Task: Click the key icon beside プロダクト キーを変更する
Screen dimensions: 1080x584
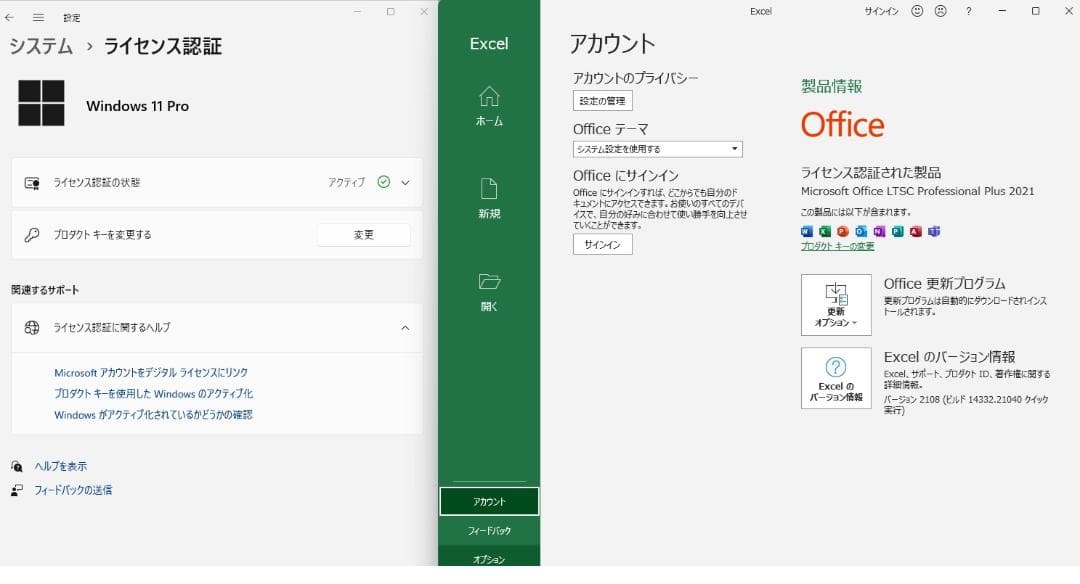Action: coord(32,235)
